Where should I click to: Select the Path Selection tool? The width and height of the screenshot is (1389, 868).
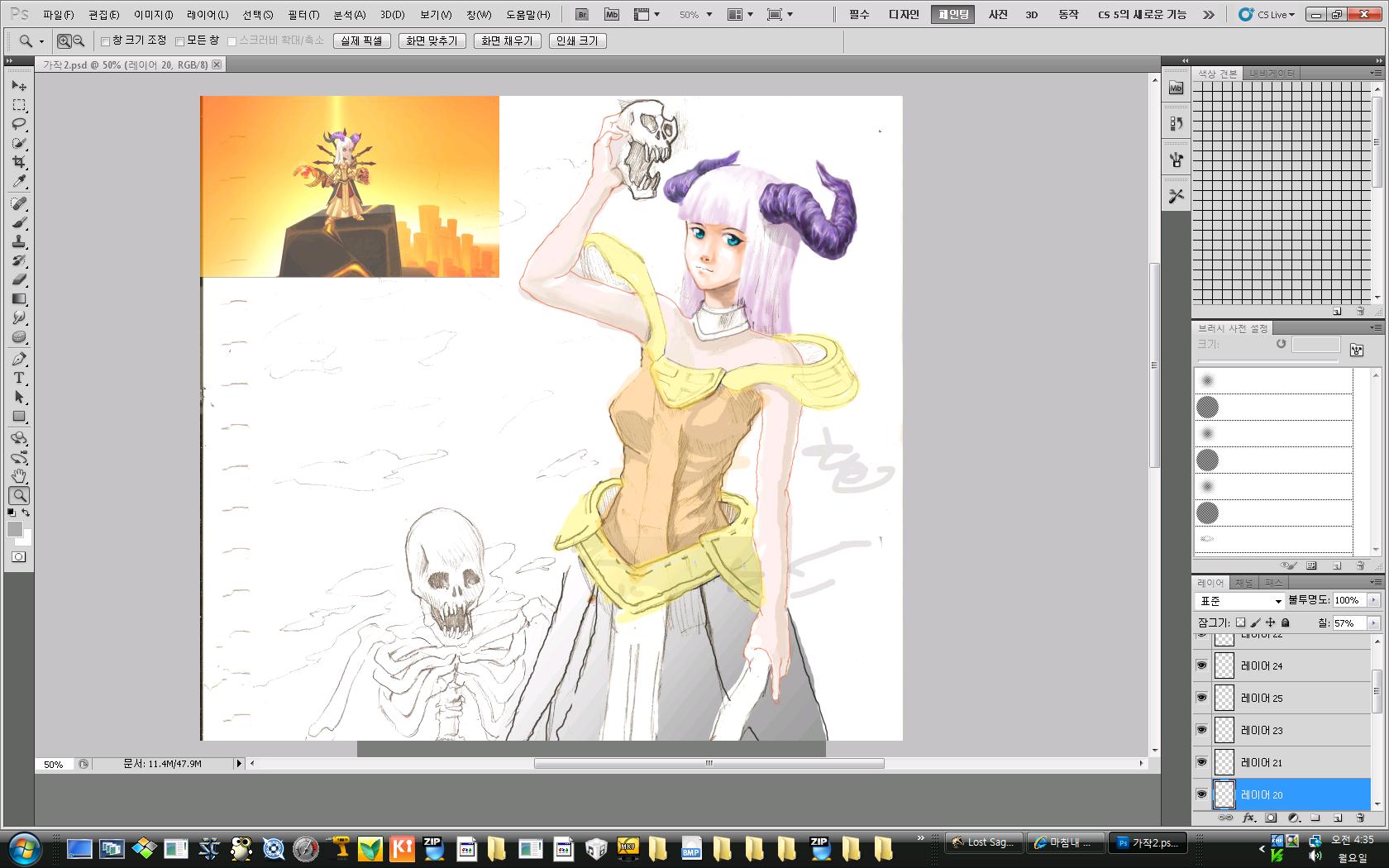pos(19,397)
